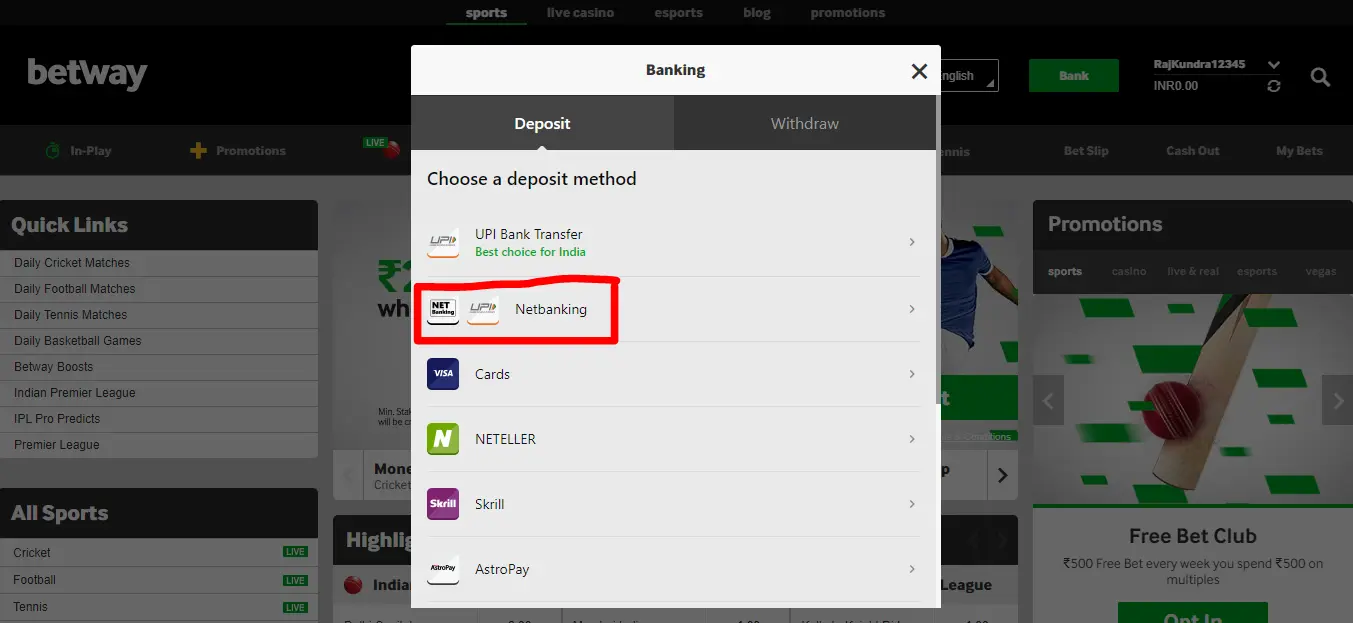Click the Banking dialog scrollbar

pos(938,250)
